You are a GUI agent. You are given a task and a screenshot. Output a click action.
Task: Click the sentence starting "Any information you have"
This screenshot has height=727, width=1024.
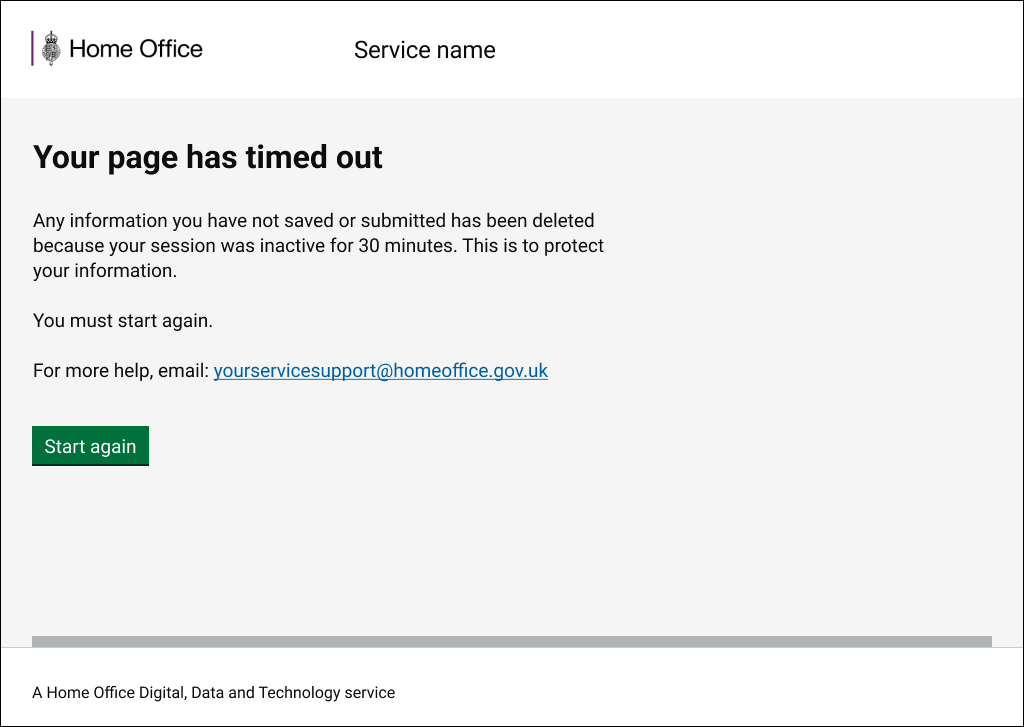(313, 220)
